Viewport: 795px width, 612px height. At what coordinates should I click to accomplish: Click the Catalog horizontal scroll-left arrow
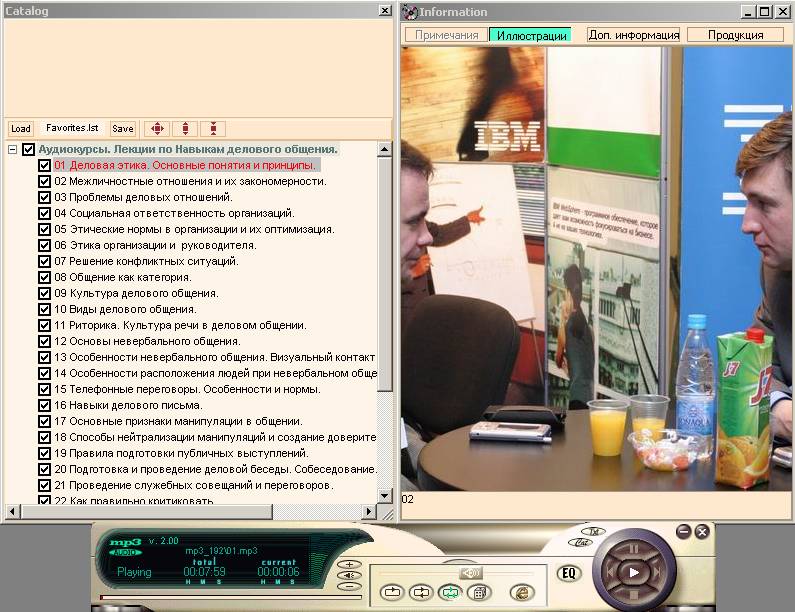pos(12,512)
